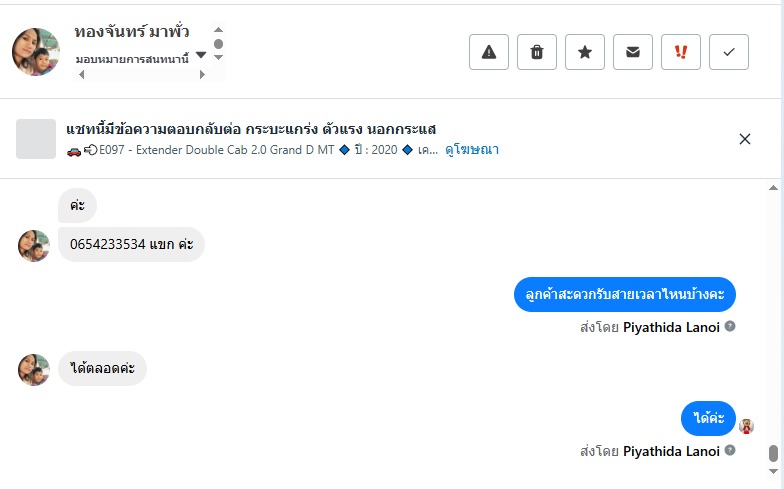784x489 pixels.
Task: Close the ad reply banner
Action: point(745,139)
